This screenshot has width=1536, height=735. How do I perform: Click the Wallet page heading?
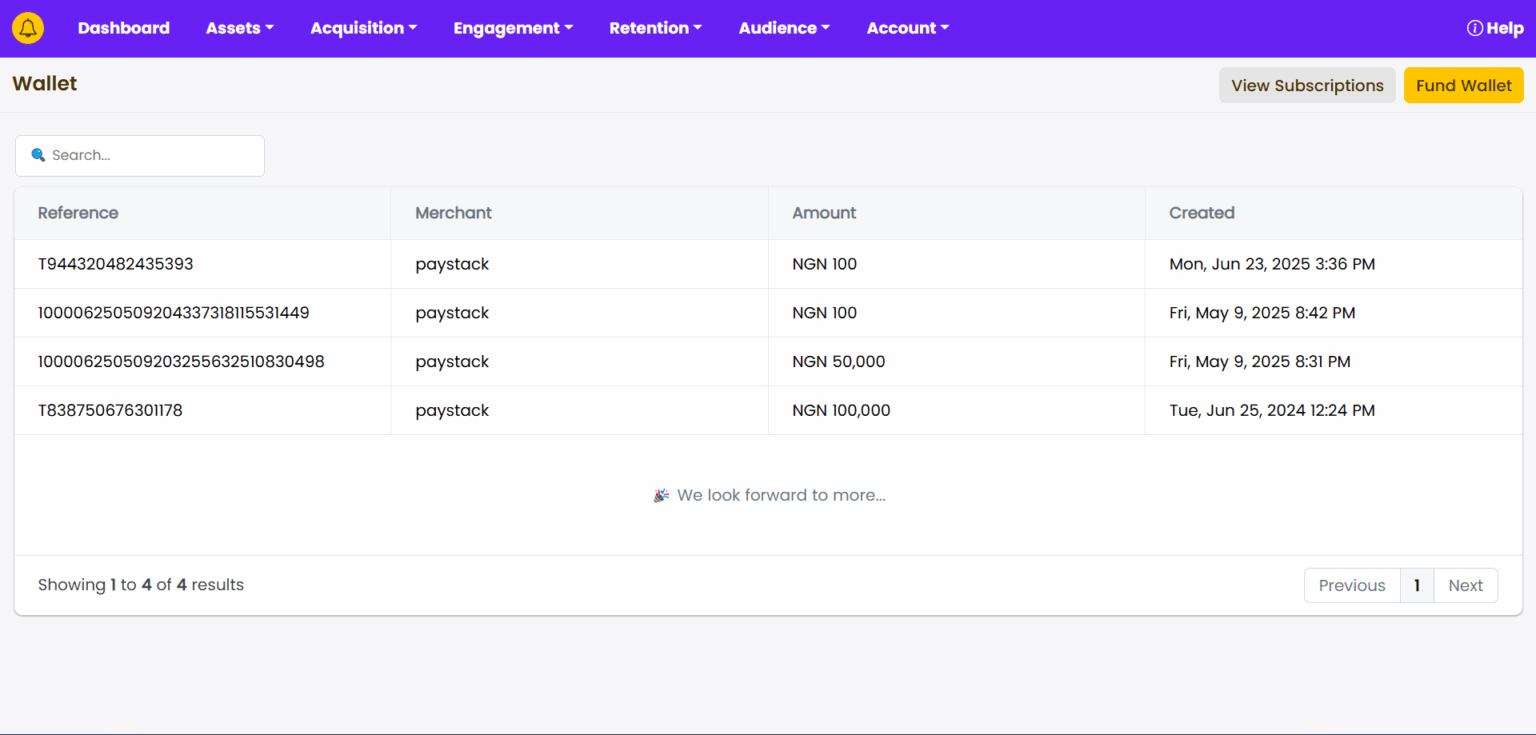coord(44,84)
